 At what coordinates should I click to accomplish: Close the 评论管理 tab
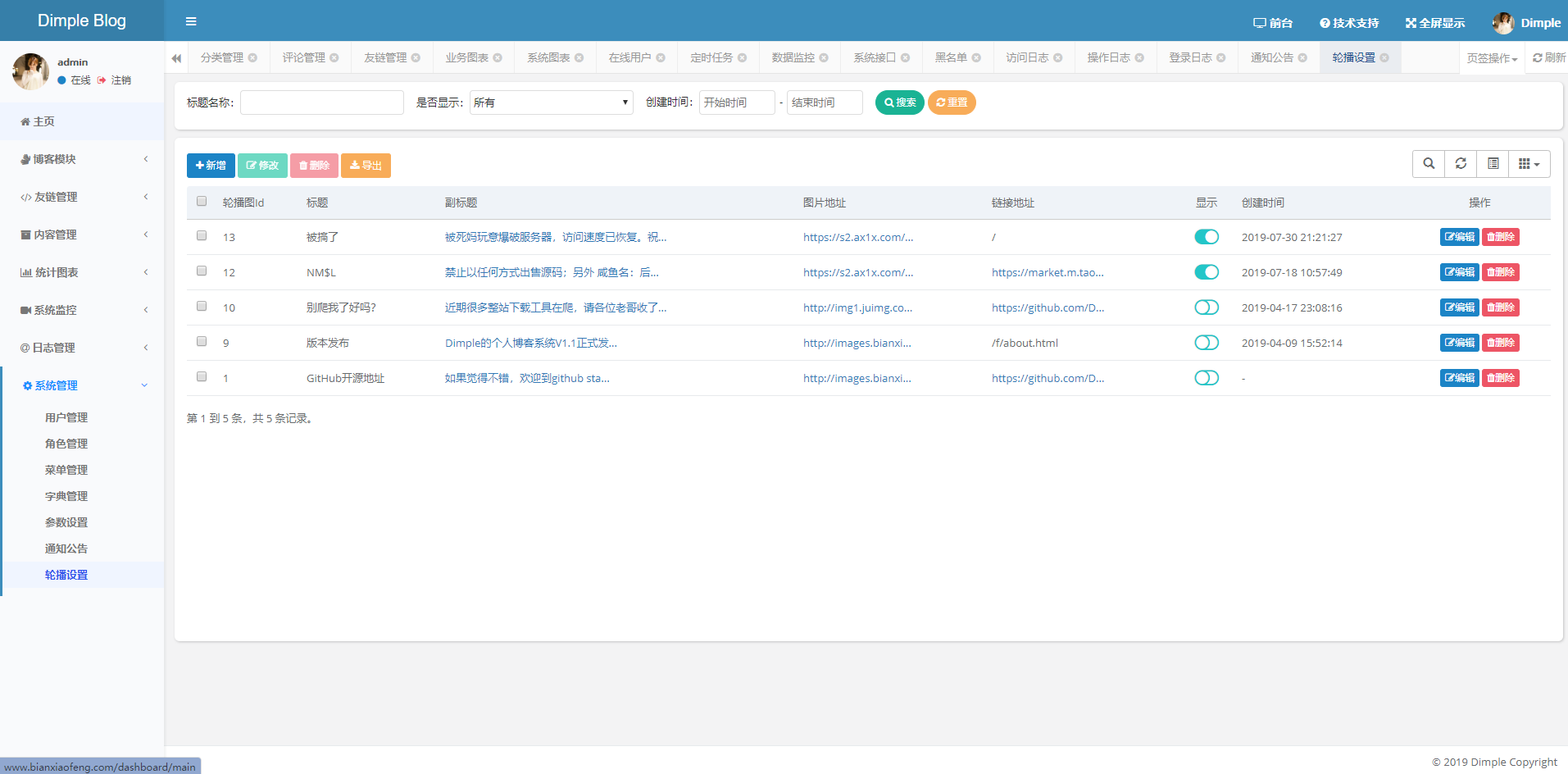(334, 57)
